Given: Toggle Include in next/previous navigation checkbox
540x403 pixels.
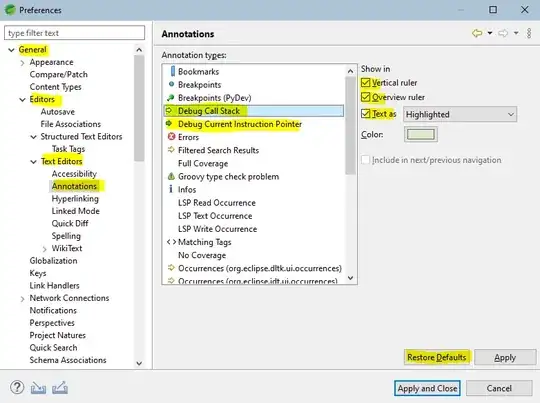Looking at the screenshot, I should pyautogui.click(x=365, y=160).
